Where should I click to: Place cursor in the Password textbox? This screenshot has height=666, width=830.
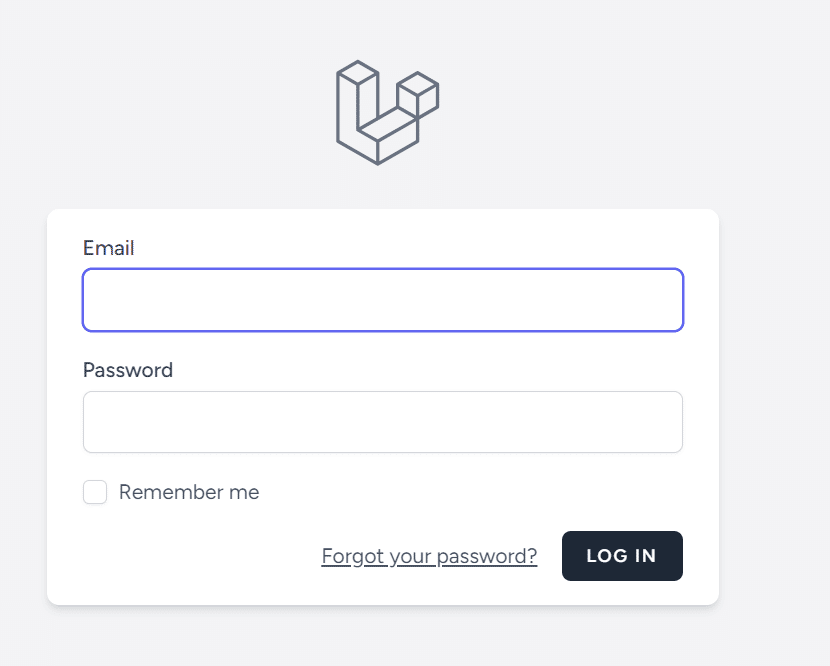tap(383, 422)
